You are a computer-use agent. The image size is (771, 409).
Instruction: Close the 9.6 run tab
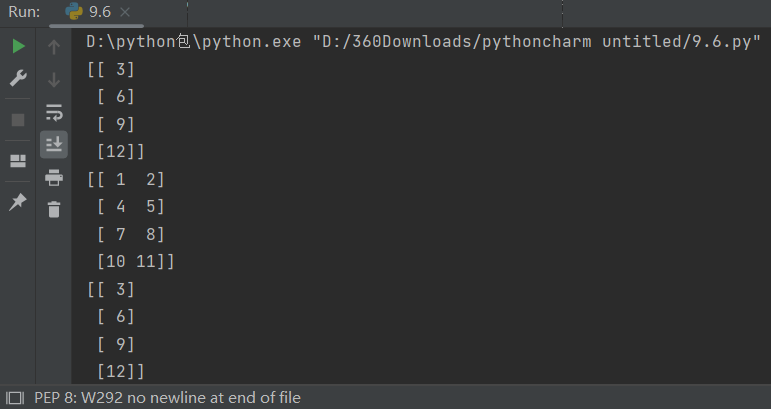tap(125, 12)
